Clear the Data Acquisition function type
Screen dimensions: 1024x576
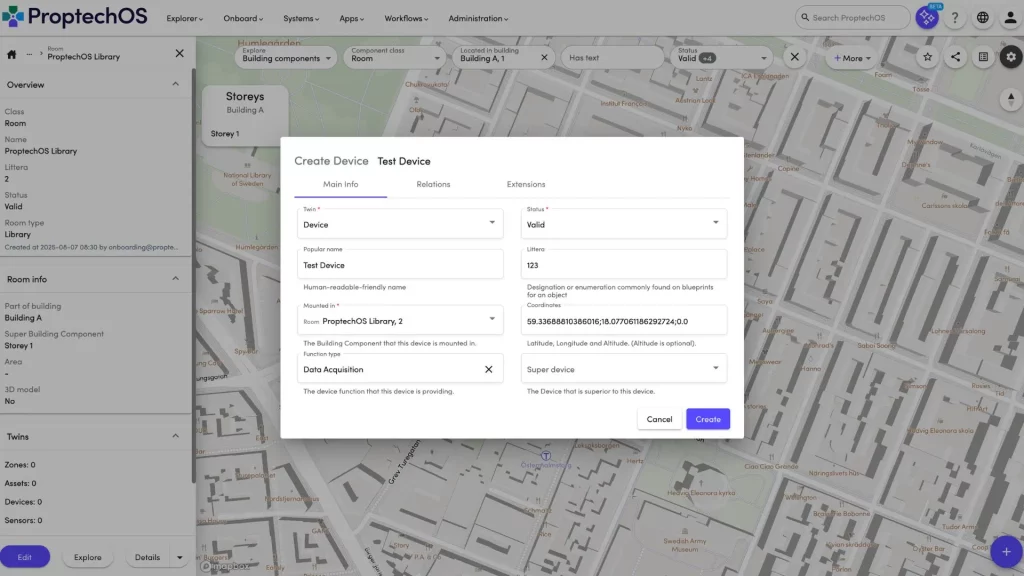[x=489, y=369]
